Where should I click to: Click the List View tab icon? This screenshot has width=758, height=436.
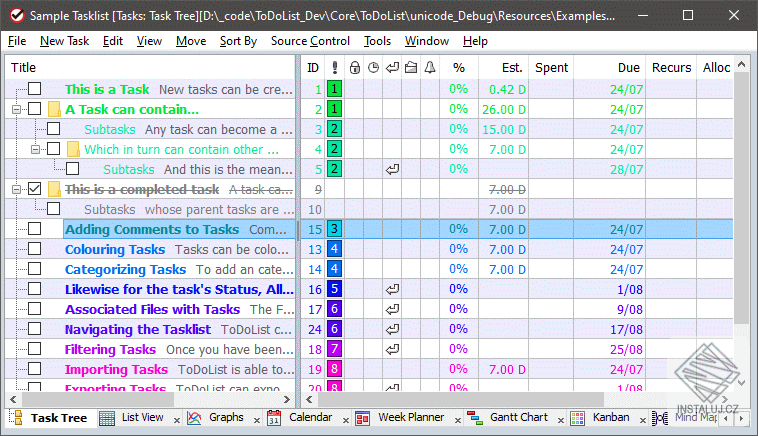point(107,418)
